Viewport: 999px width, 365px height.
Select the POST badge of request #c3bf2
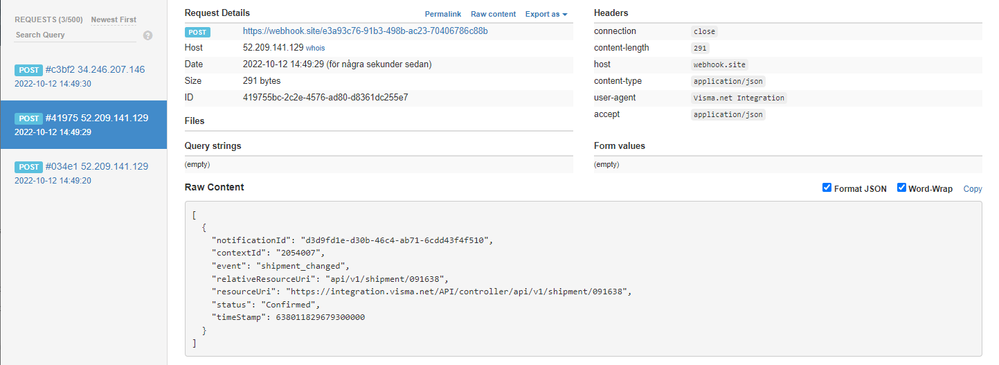28,70
